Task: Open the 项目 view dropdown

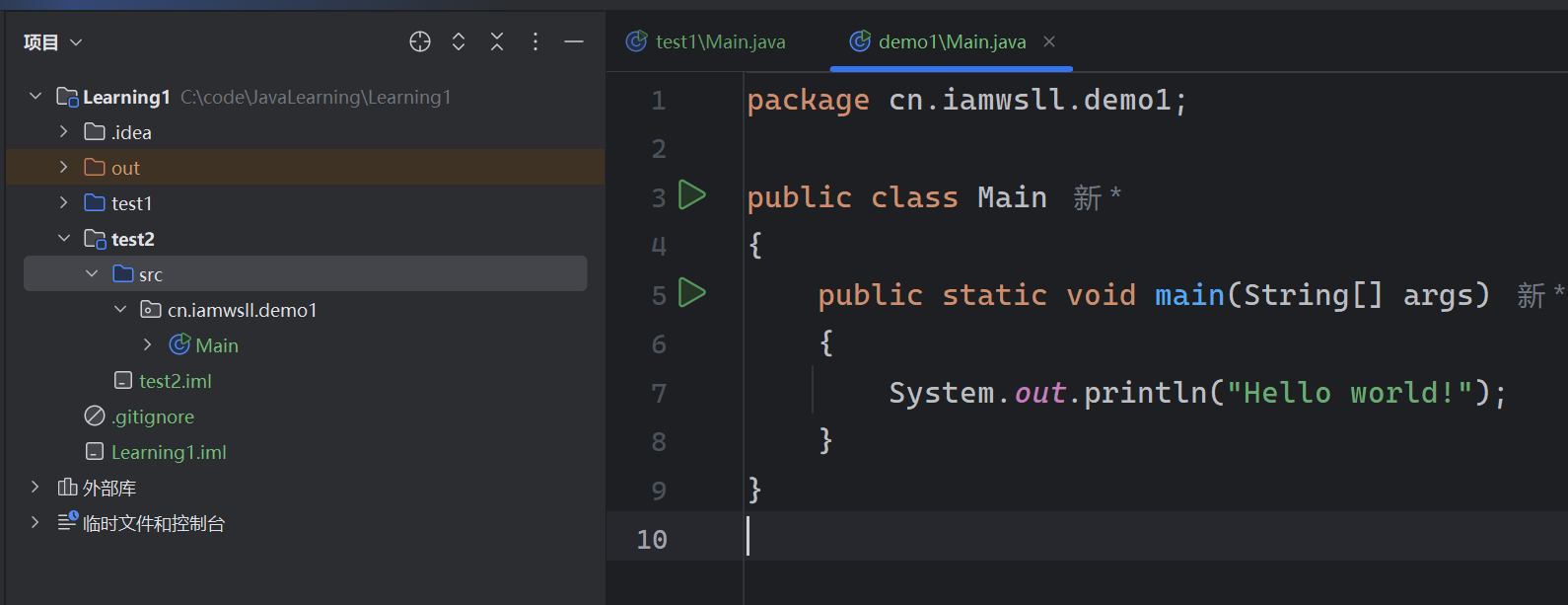Action: (x=53, y=42)
